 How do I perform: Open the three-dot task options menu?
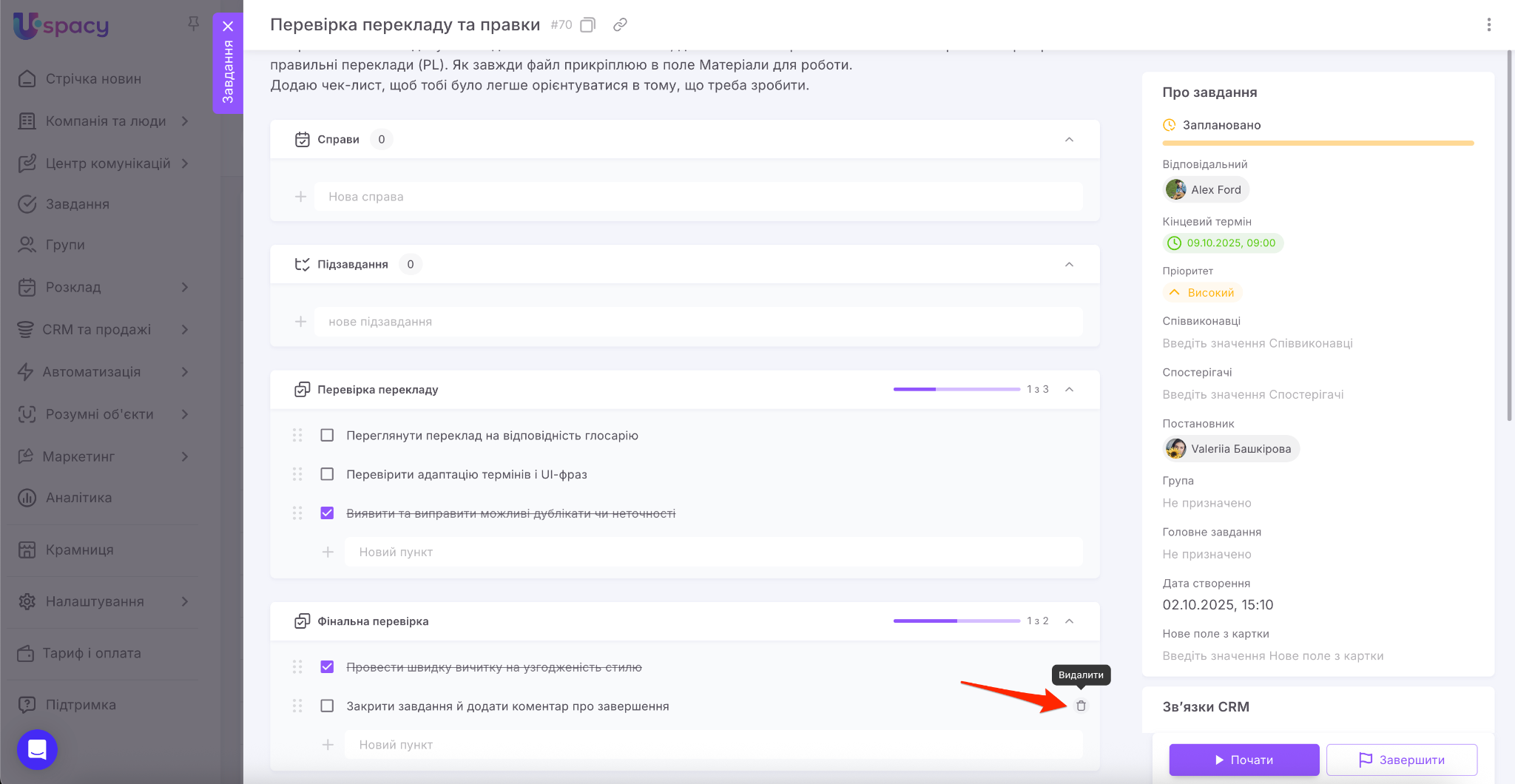coord(1488,25)
